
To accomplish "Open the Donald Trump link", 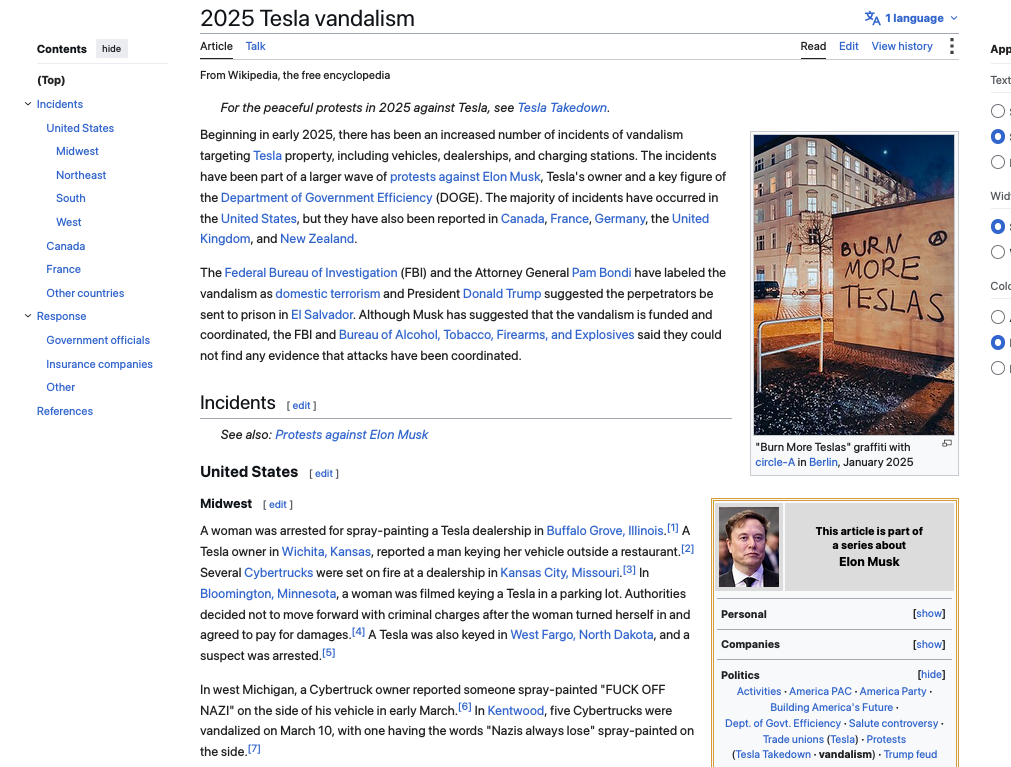I will tap(502, 294).
